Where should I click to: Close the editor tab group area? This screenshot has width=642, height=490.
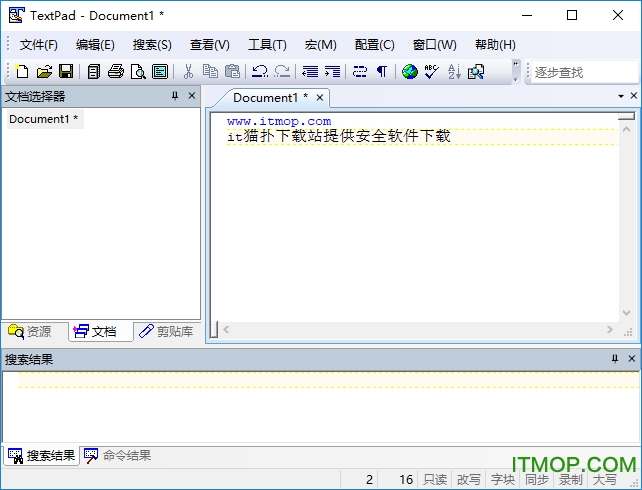click(x=634, y=95)
